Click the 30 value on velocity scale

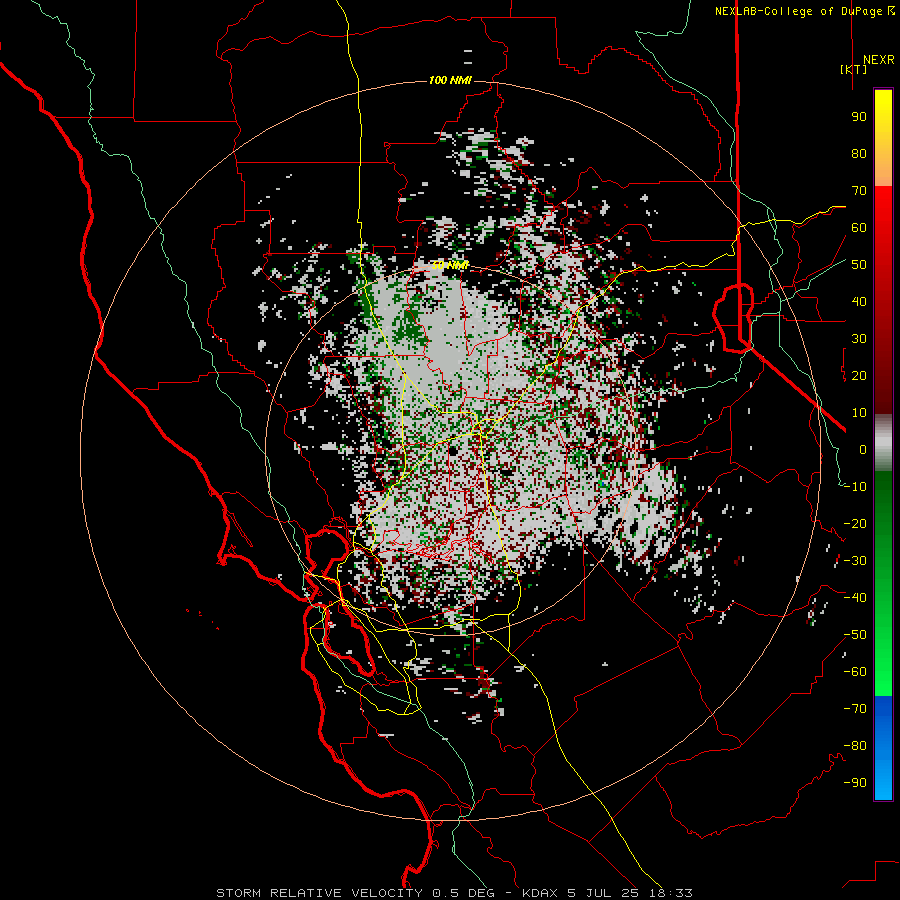pyautogui.click(x=859, y=339)
